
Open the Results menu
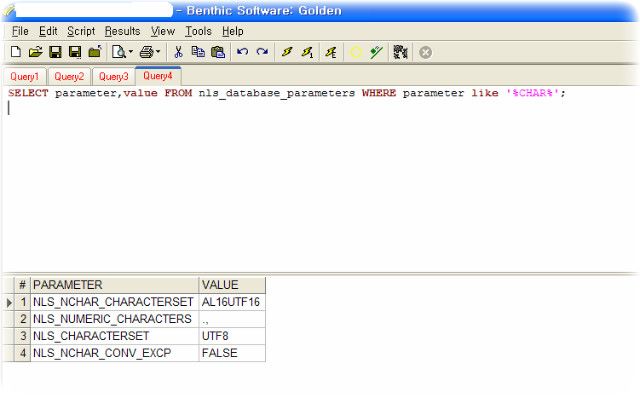point(122,31)
